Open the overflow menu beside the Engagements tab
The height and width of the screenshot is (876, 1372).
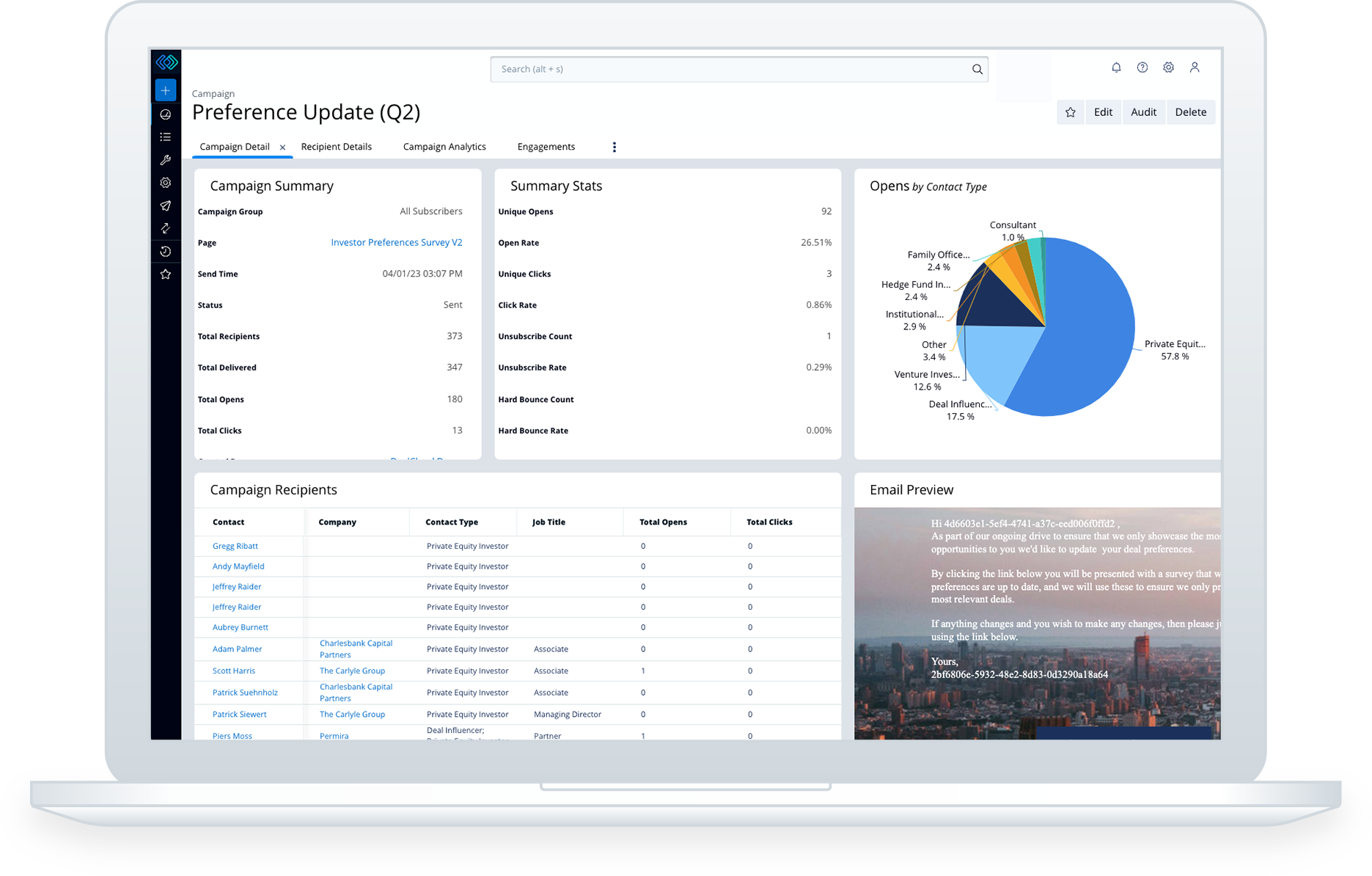point(615,146)
